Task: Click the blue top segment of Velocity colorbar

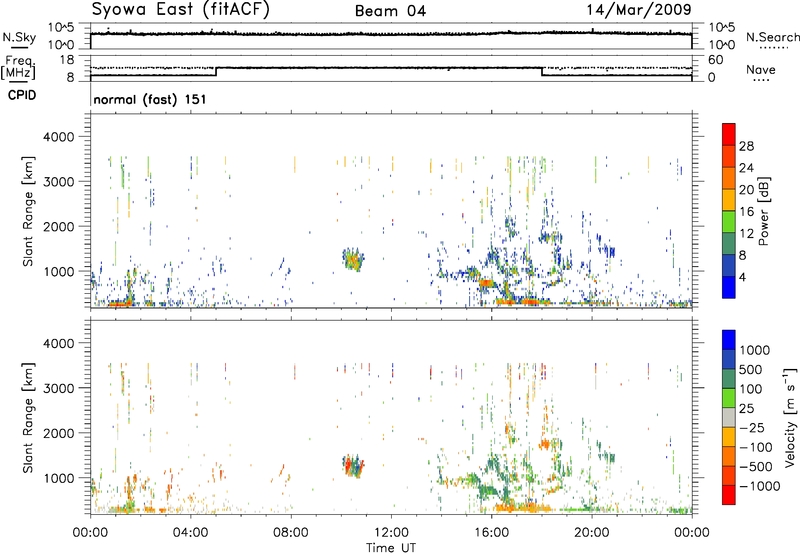Action: point(729,340)
